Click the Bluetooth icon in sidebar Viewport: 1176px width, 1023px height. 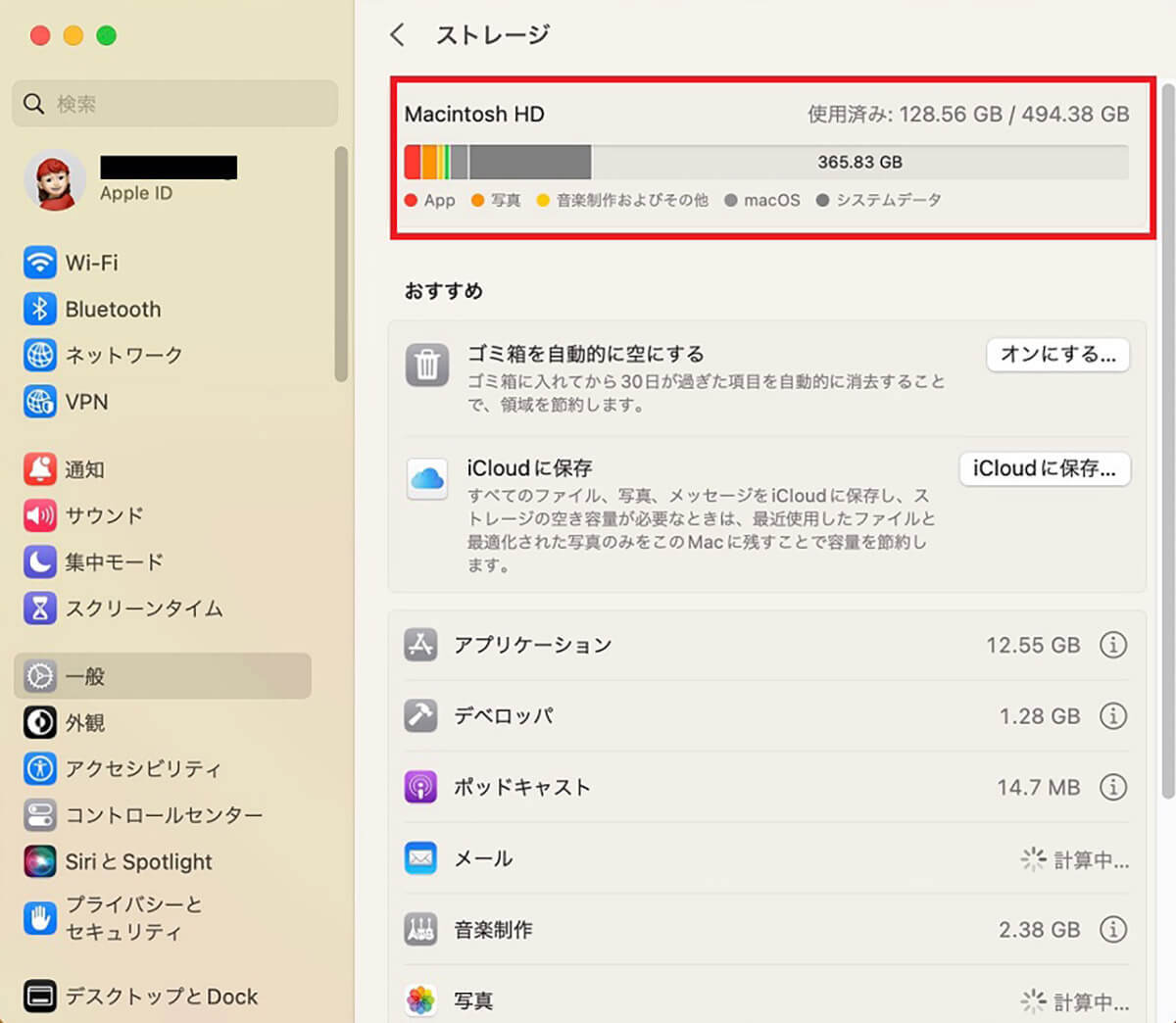click(x=40, y=309)
